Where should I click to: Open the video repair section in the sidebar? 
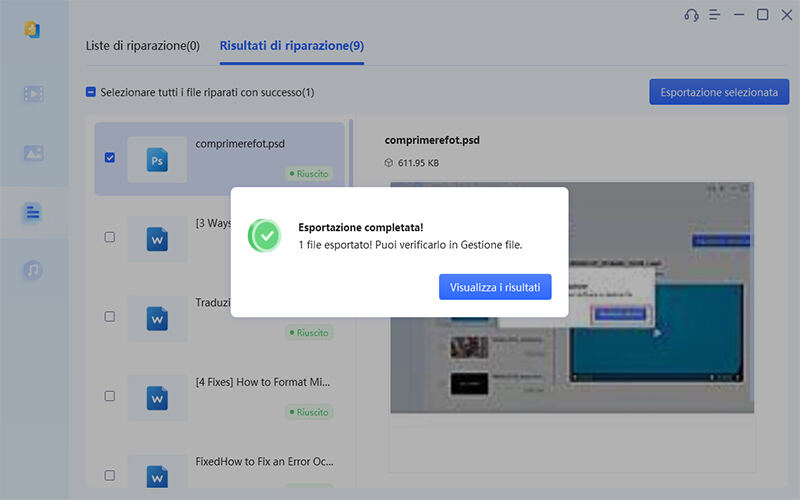(x=34, y=94)
